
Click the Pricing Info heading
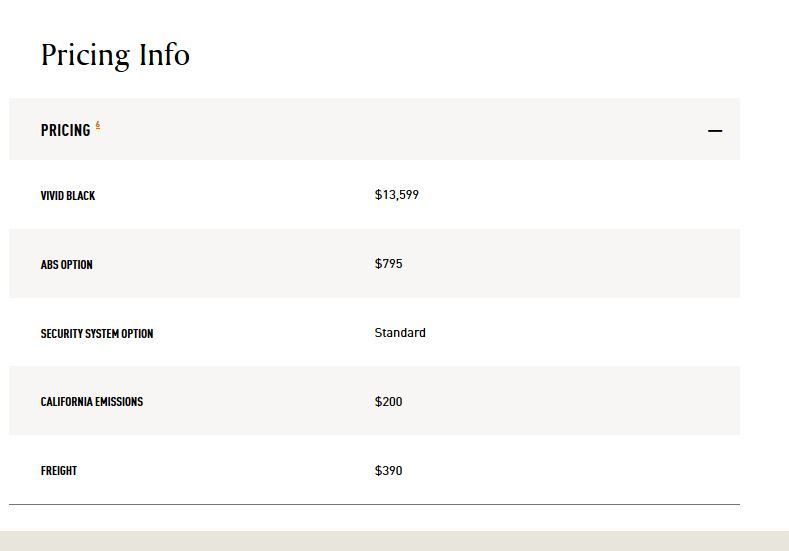coord(115,55)
